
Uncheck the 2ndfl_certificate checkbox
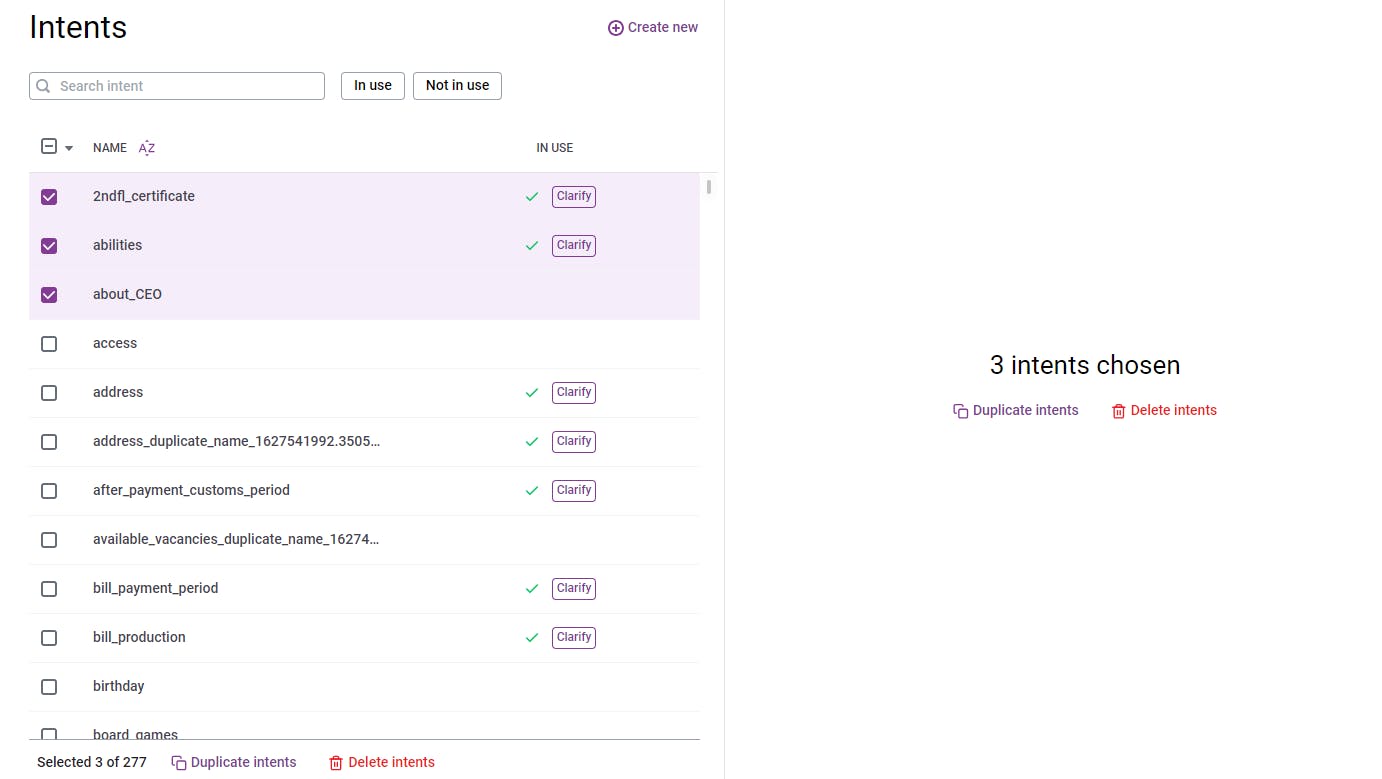tap(49, 197)
